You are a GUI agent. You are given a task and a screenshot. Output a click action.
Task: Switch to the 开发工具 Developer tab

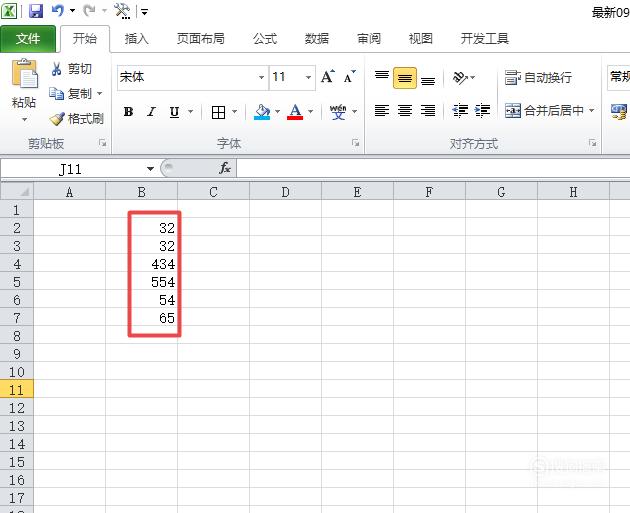pos(485,39)
